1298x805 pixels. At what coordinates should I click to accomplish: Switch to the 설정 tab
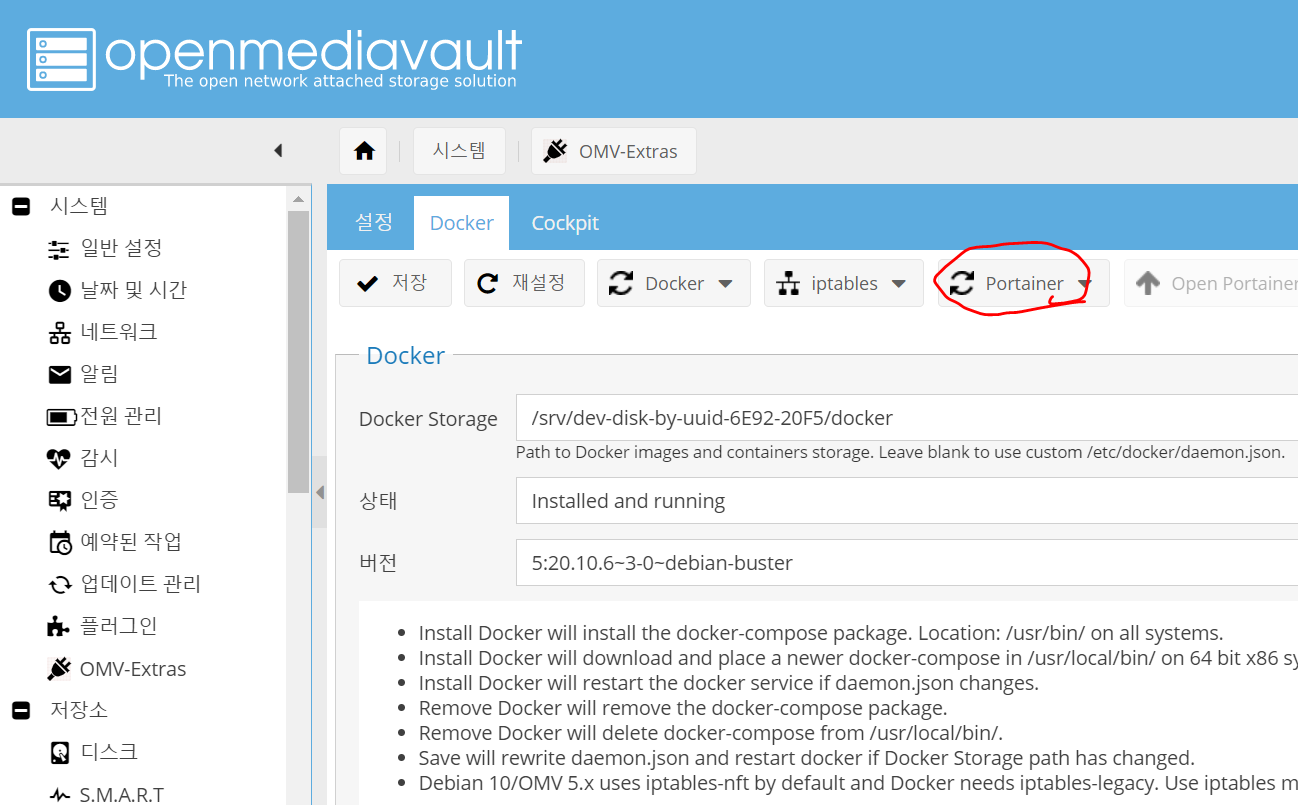[374, 223]
